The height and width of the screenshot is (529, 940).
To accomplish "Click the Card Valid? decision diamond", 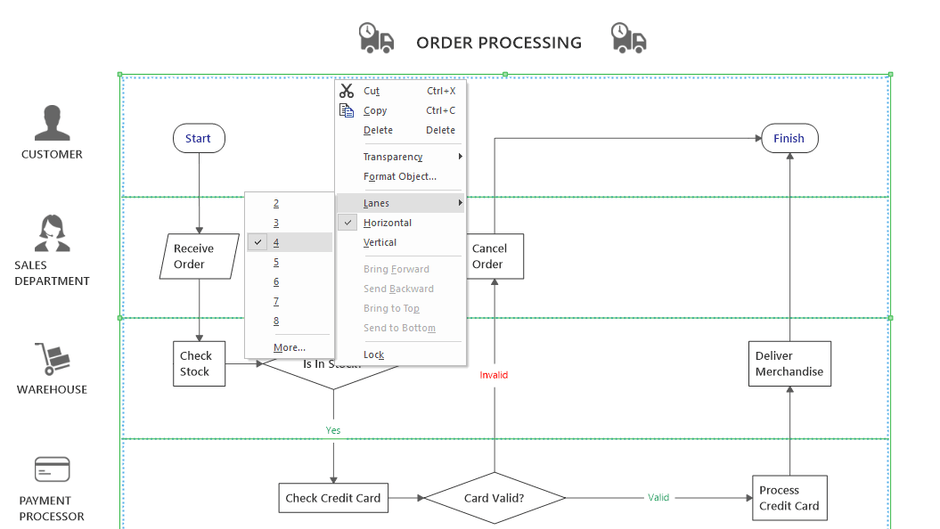I will coord(494,498).
